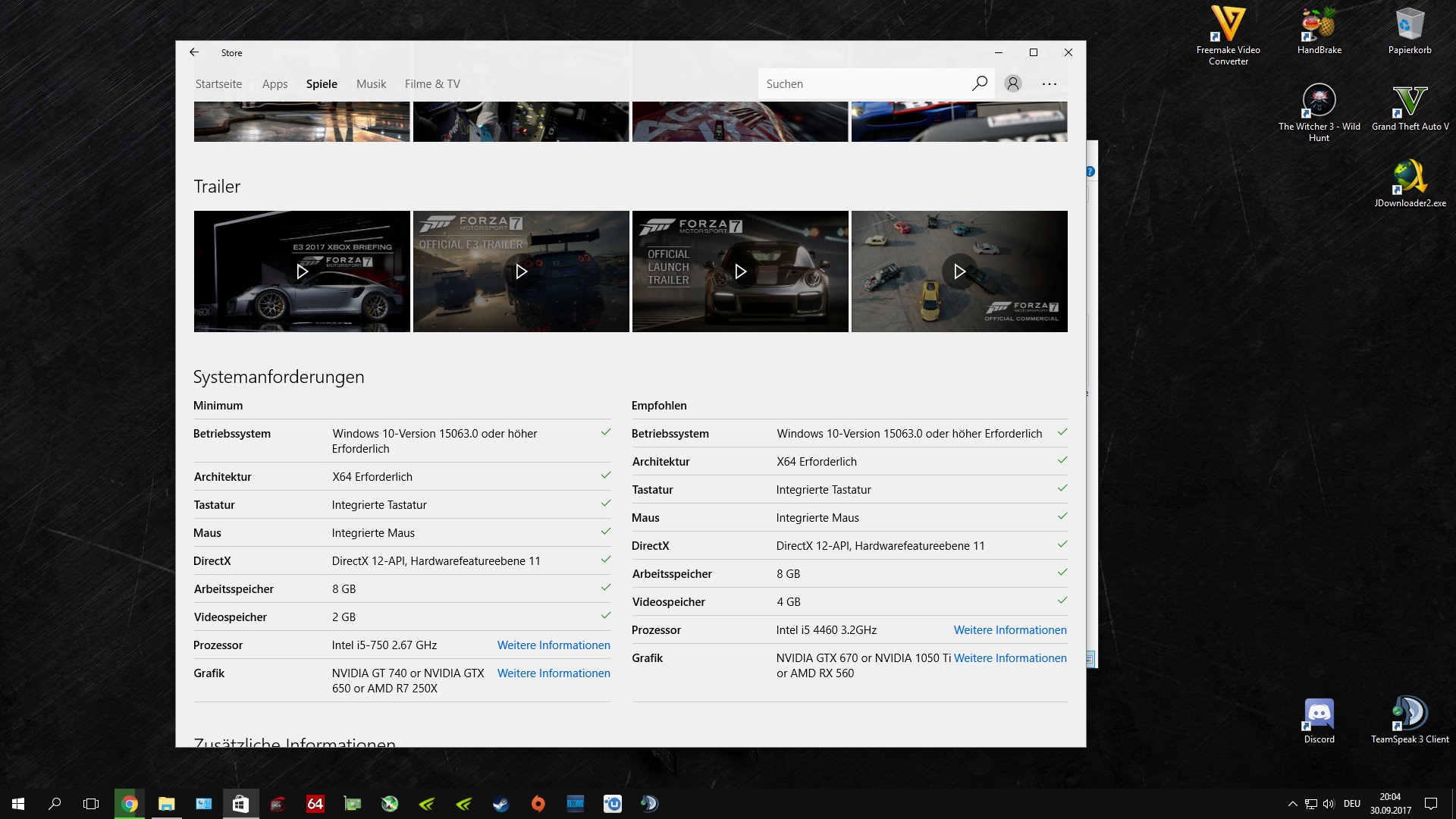Click into the Suchen search field

tap(864, 84)
